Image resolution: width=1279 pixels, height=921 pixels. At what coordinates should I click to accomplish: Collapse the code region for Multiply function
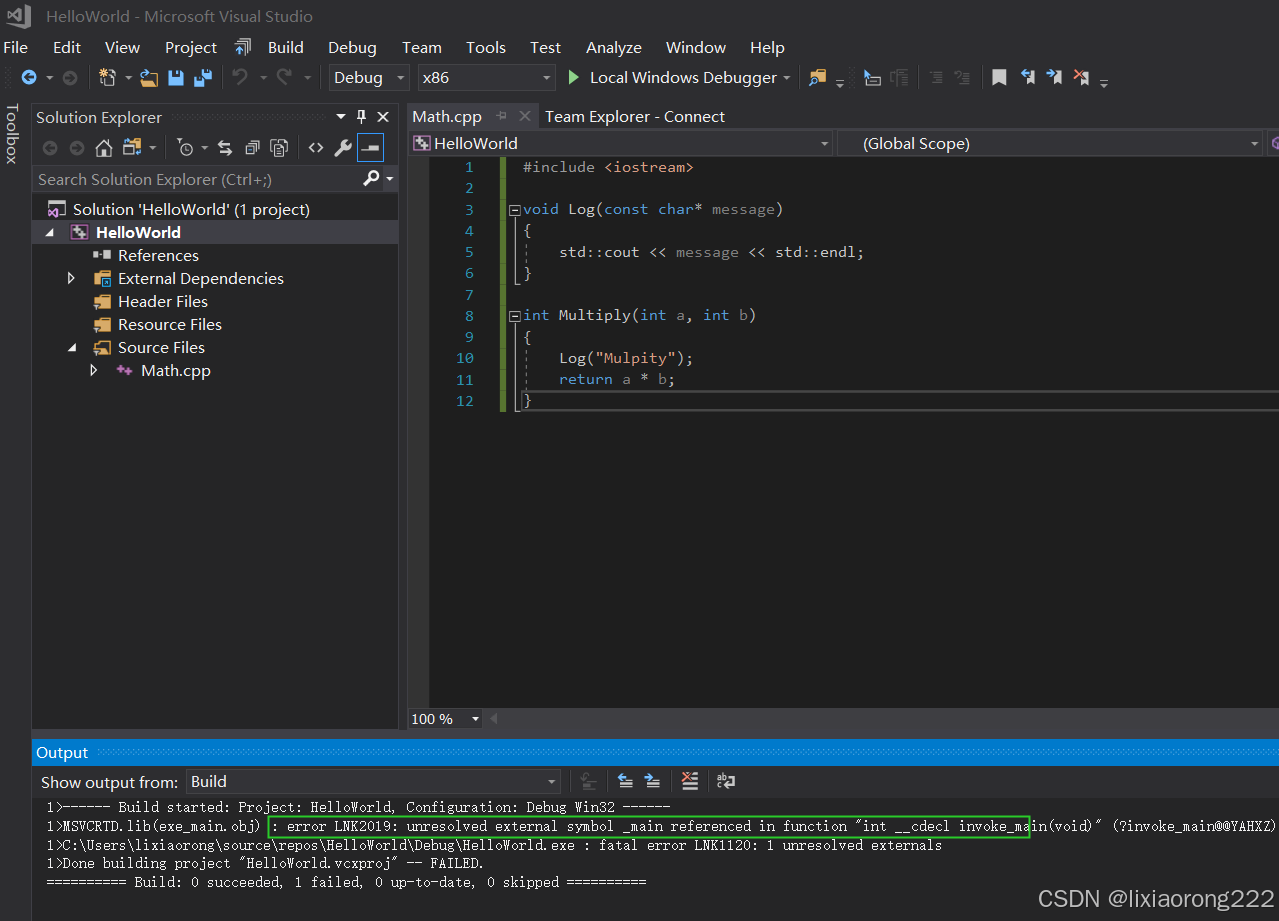(x=513, y=315)
